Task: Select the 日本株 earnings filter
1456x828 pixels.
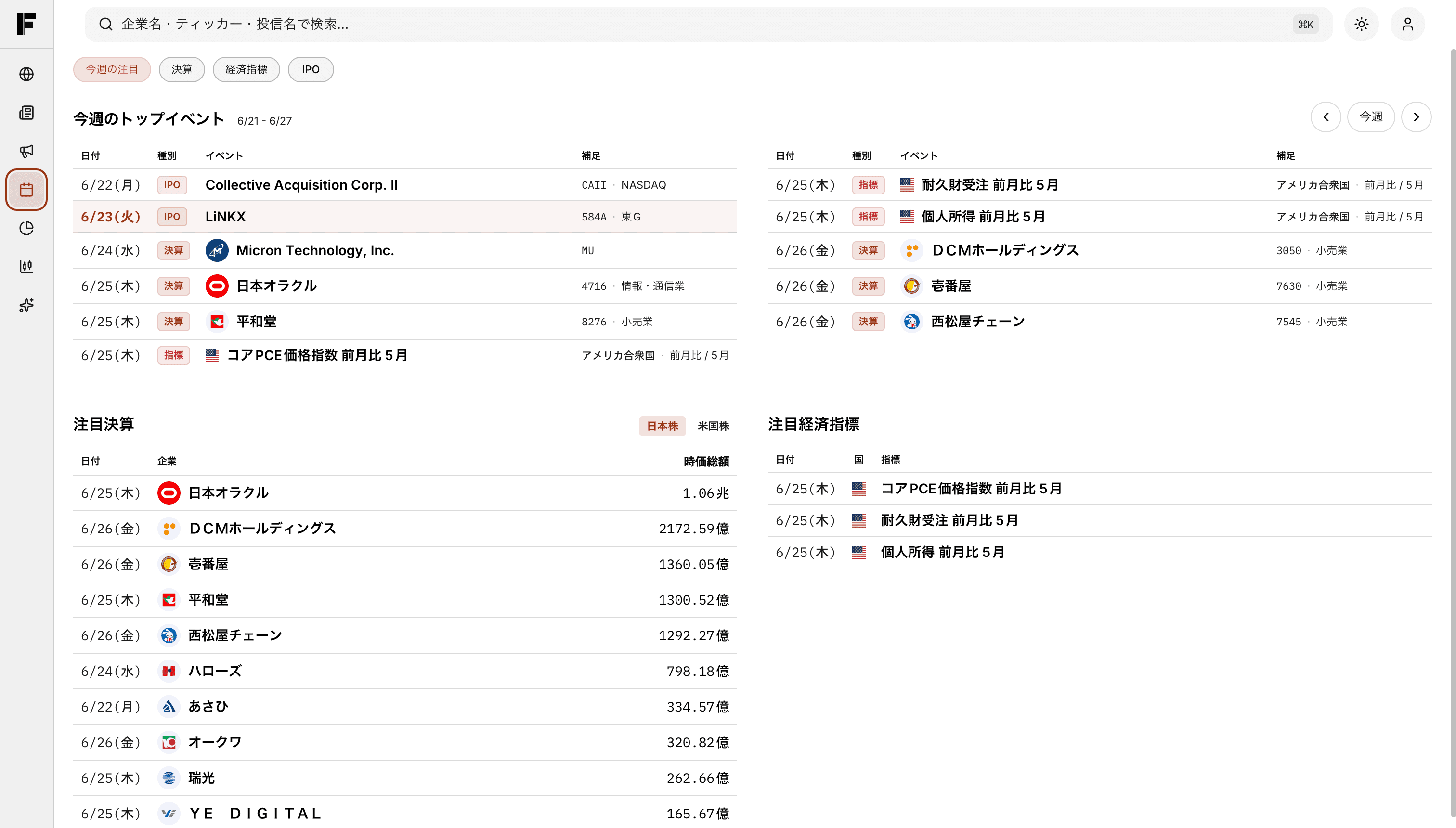Action: coord(662,426)
